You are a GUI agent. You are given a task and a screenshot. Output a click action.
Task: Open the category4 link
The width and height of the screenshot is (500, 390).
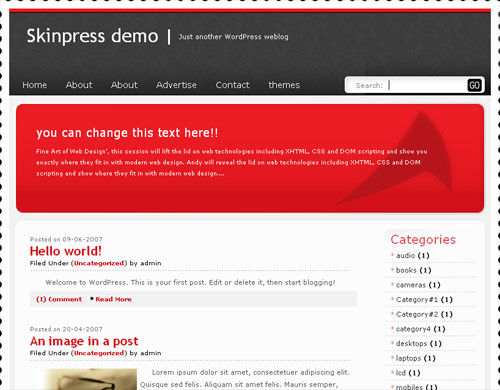pyautogui.click(x=413, y=329)
